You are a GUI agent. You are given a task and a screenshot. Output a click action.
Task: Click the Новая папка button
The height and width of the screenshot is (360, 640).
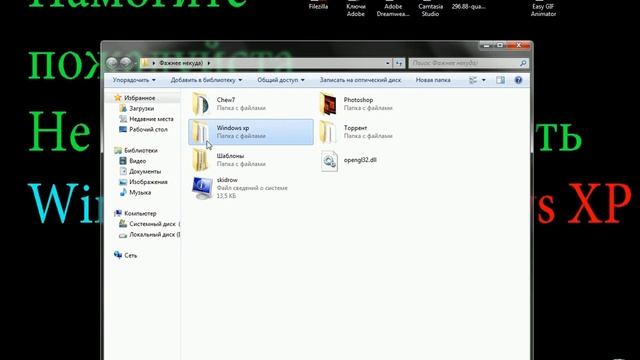point(433,80)
